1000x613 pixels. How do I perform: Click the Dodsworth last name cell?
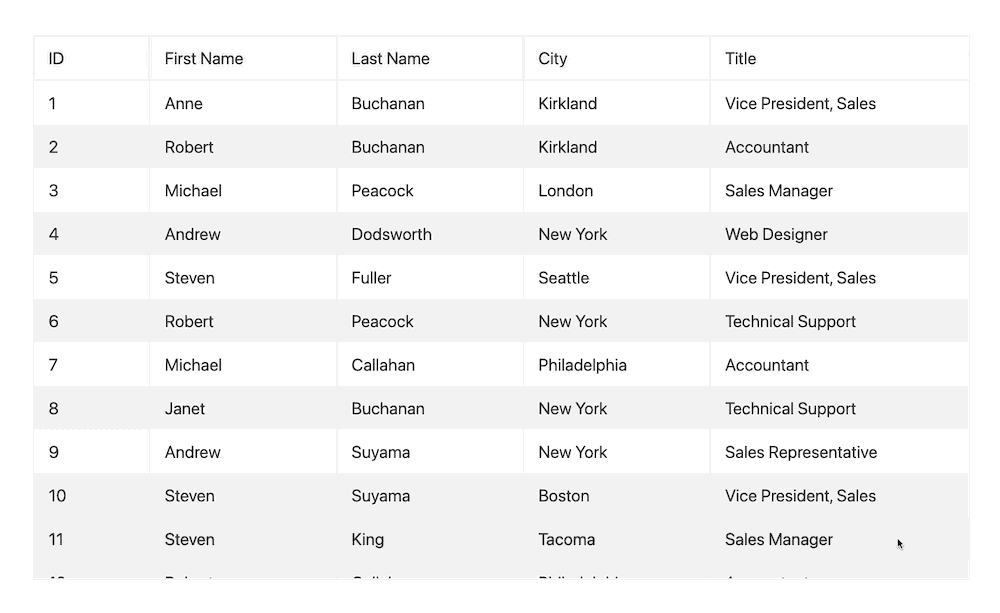click(x=391, y=235)
